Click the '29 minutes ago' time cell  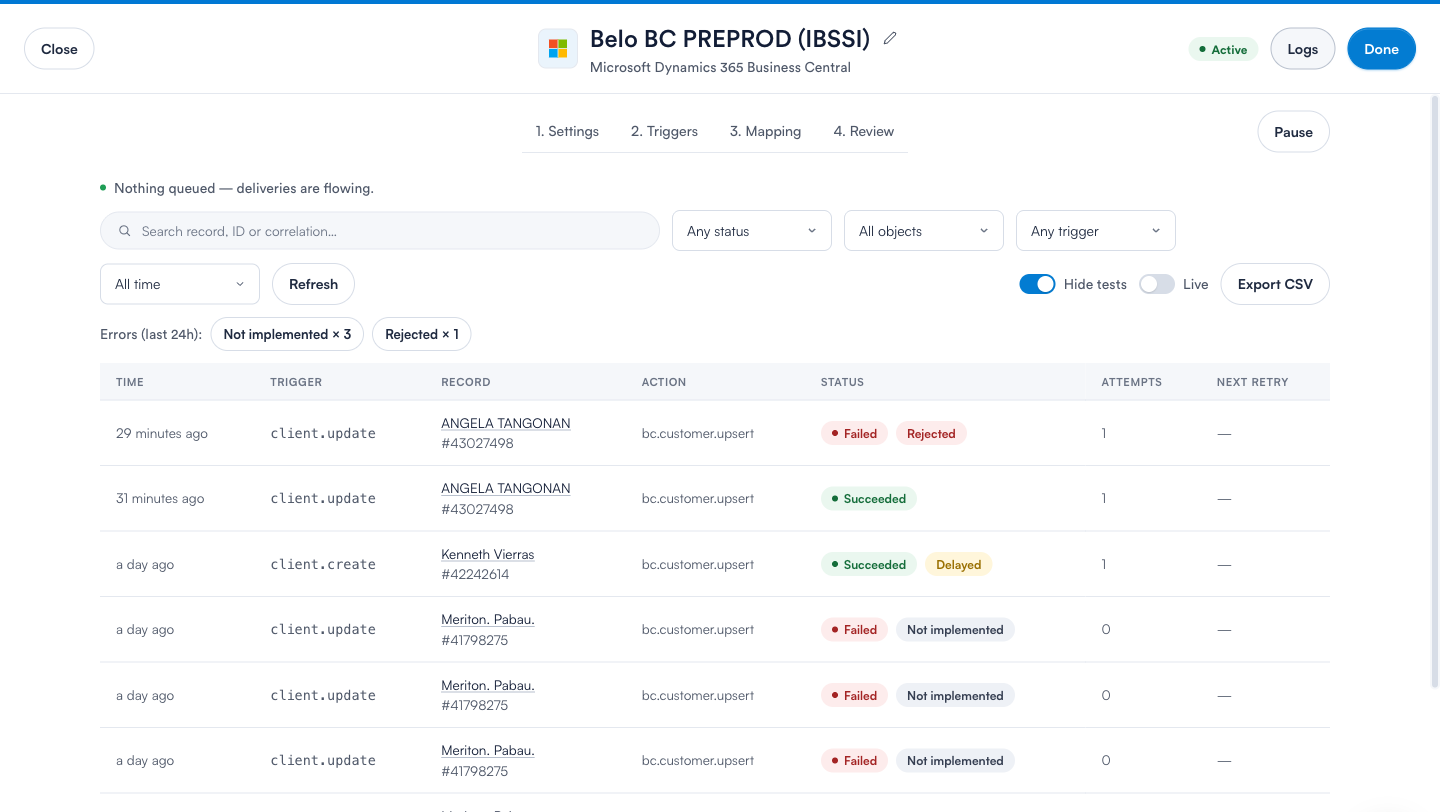point(162,433)
